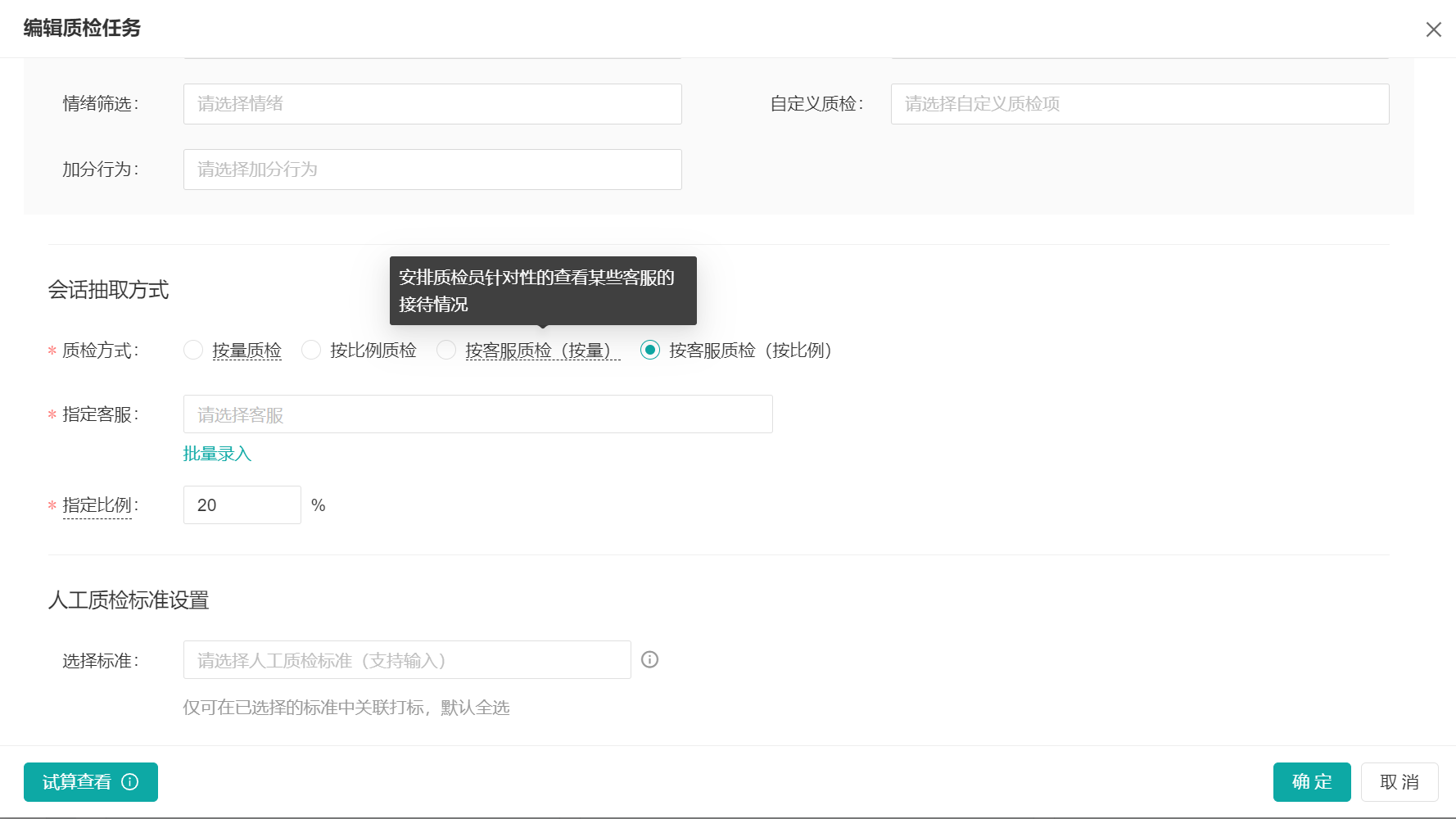The width and height of the screenshot is (1456, 819).
Task: Open the 加分行为 dropdown
Action: tap(432, 170)
